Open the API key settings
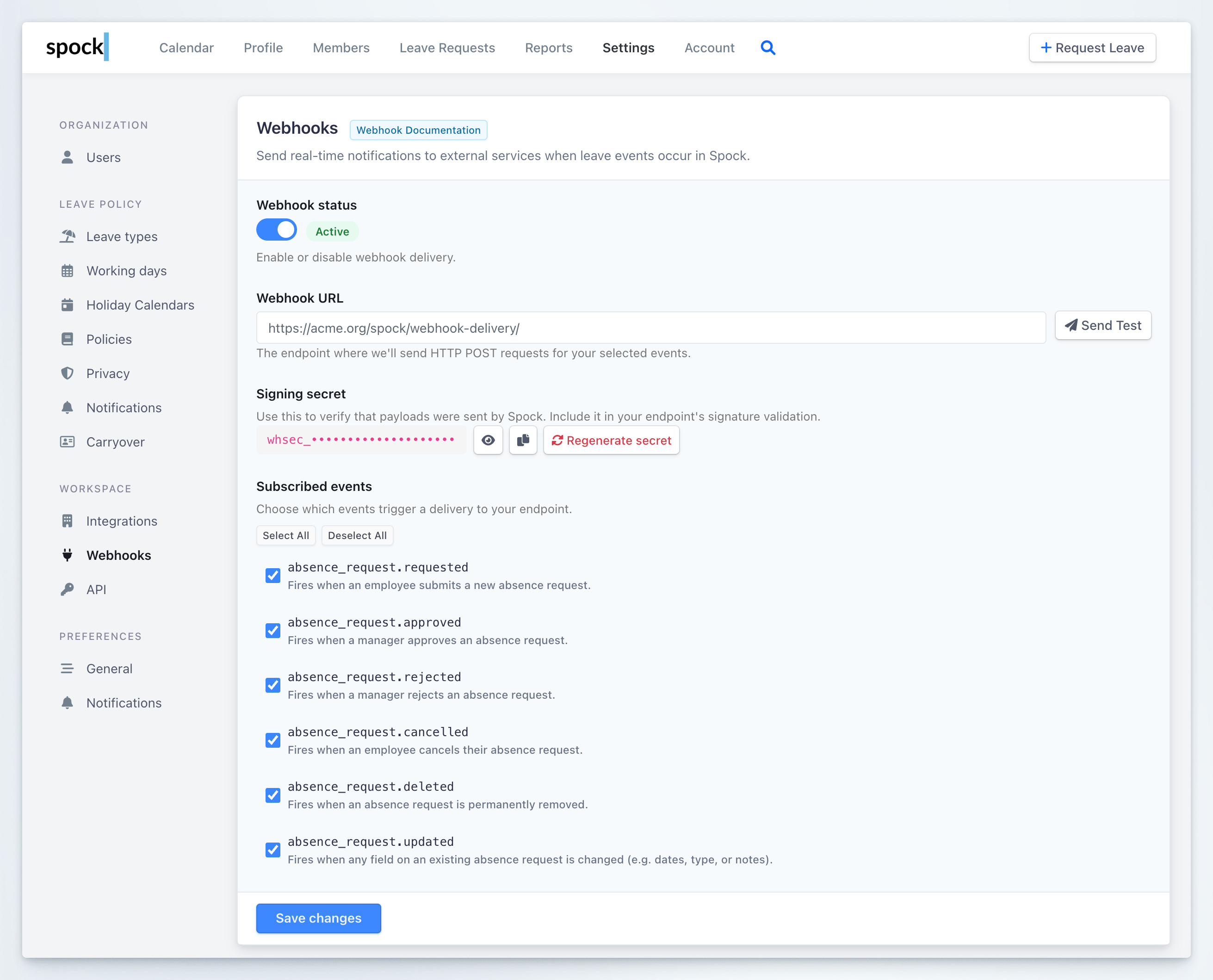The image size is (1213, 980). pos(97,589)
